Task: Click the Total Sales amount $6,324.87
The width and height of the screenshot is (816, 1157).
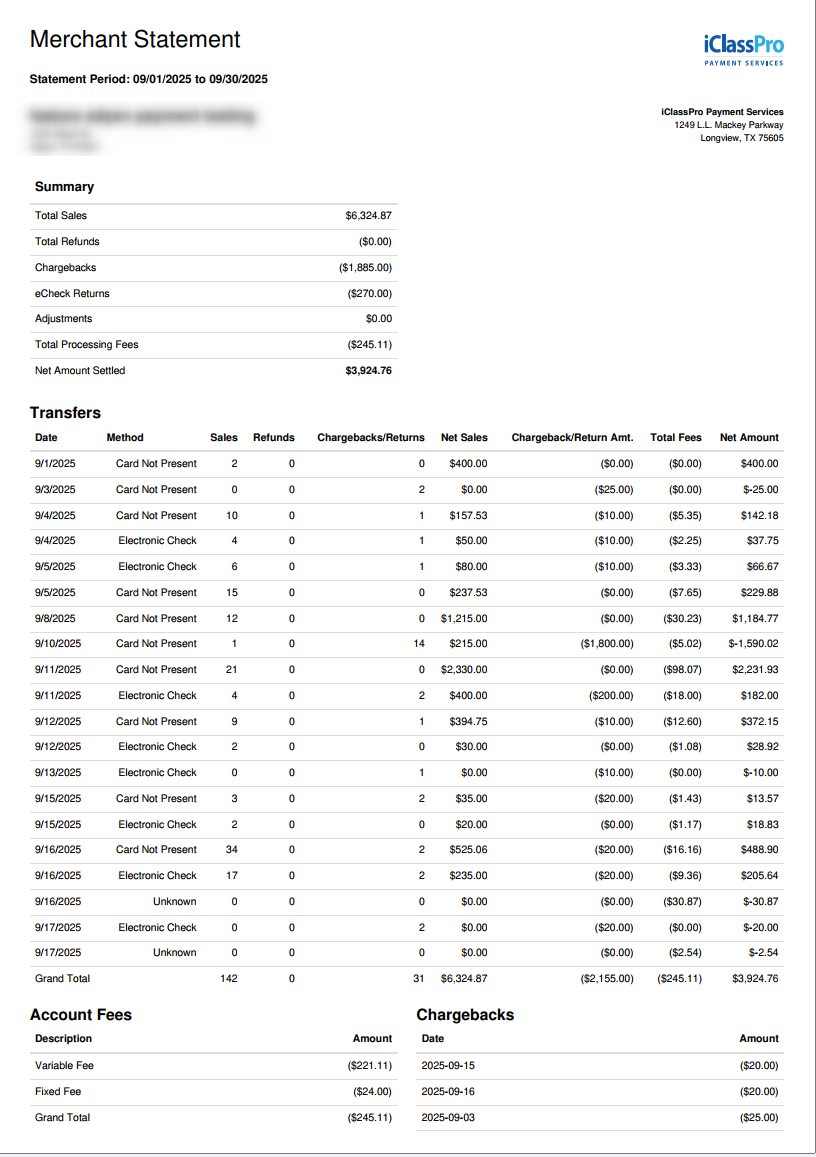Action: point(368,215)
